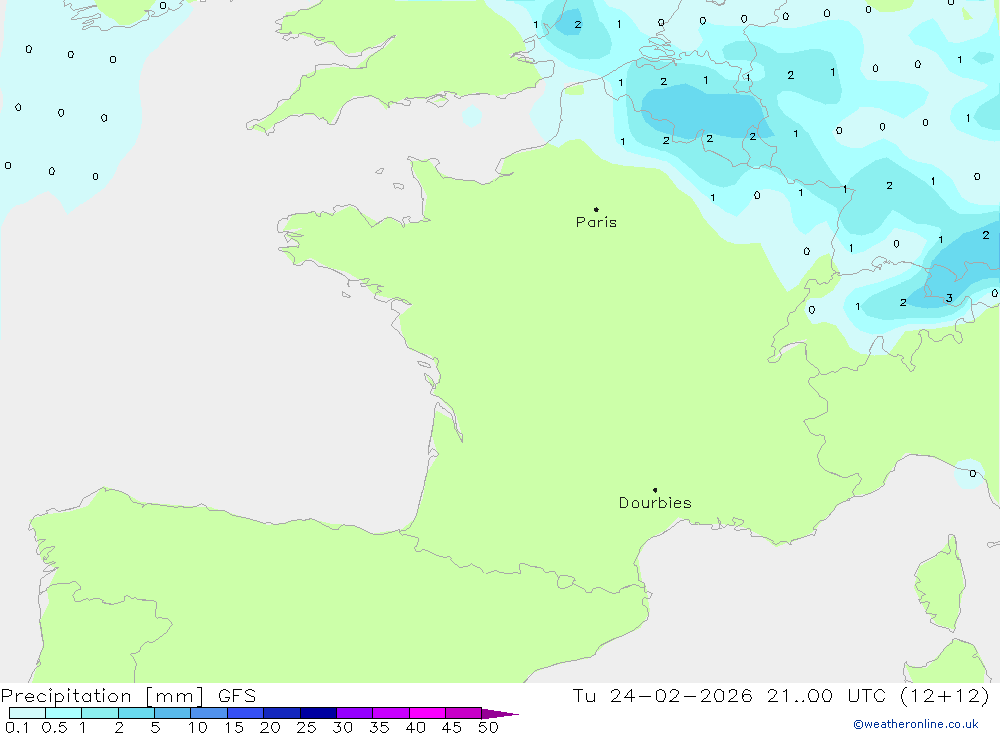The height and width of the screenshot is (733, 1000).
Task: Click legend label 0.1
Action: click(x=17, y=727)
